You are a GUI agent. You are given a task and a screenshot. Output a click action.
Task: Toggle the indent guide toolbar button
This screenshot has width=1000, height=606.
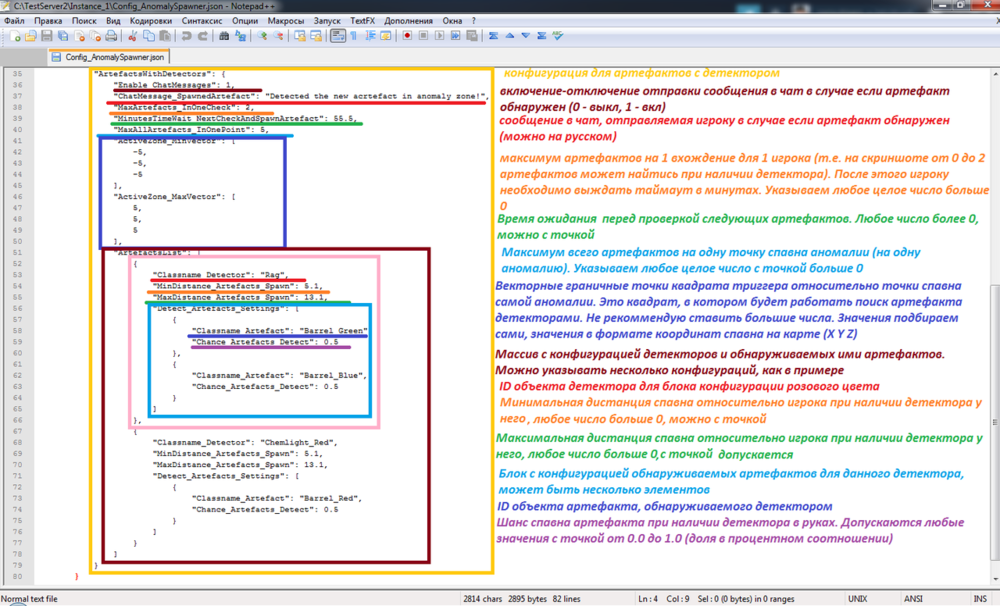pos(370,36)
